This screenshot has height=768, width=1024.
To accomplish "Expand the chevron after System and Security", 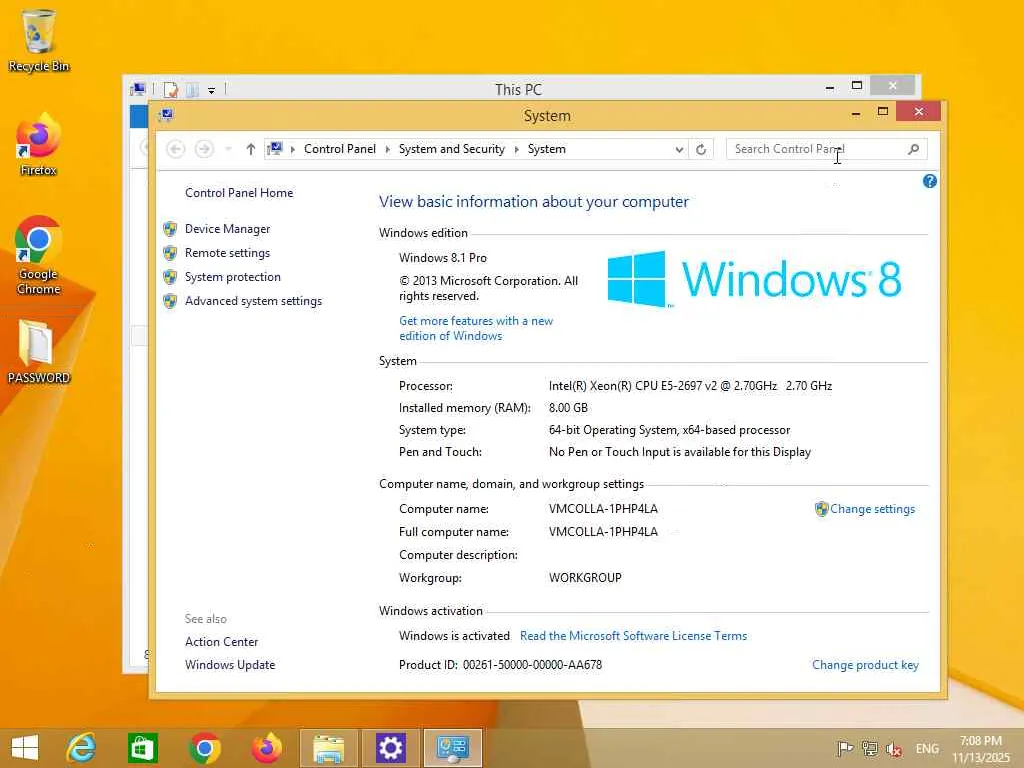I will click(516, 150).
